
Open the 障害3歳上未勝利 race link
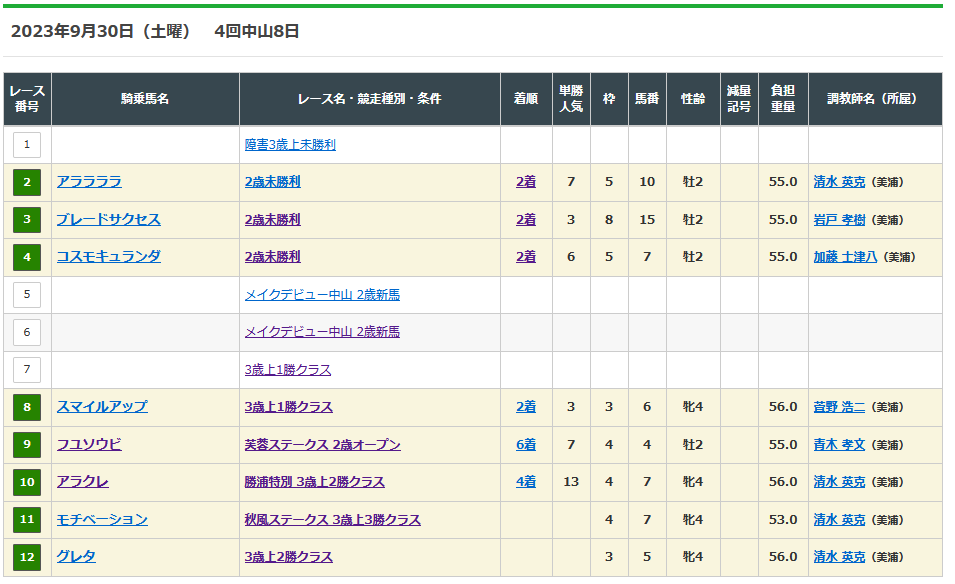click(290, 145)
